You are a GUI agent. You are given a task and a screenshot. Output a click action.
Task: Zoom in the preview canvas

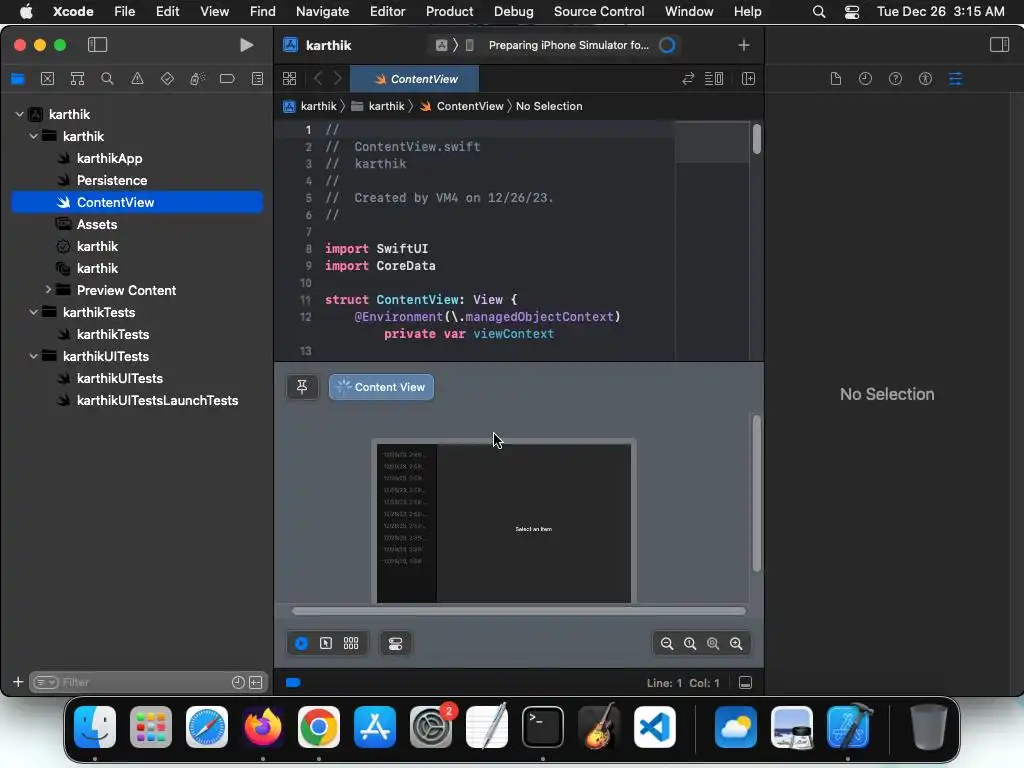[x=736, y=643]
